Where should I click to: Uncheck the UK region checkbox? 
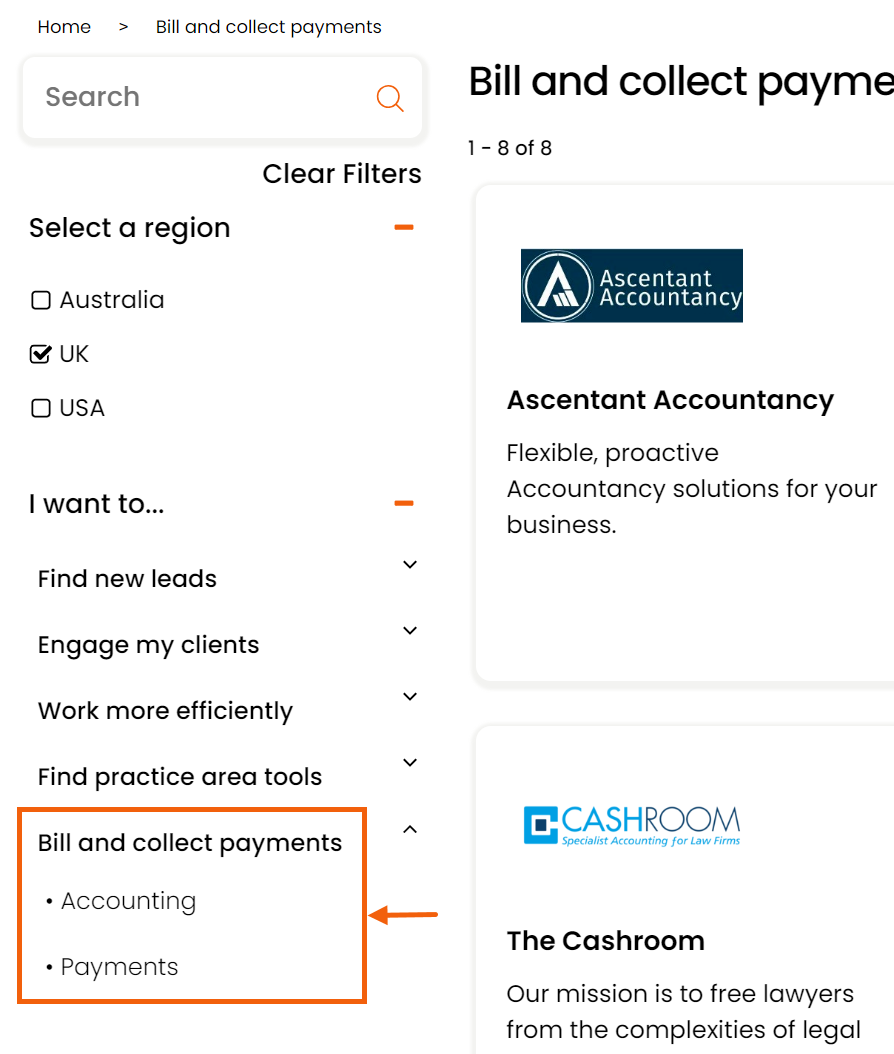point(40,354)
